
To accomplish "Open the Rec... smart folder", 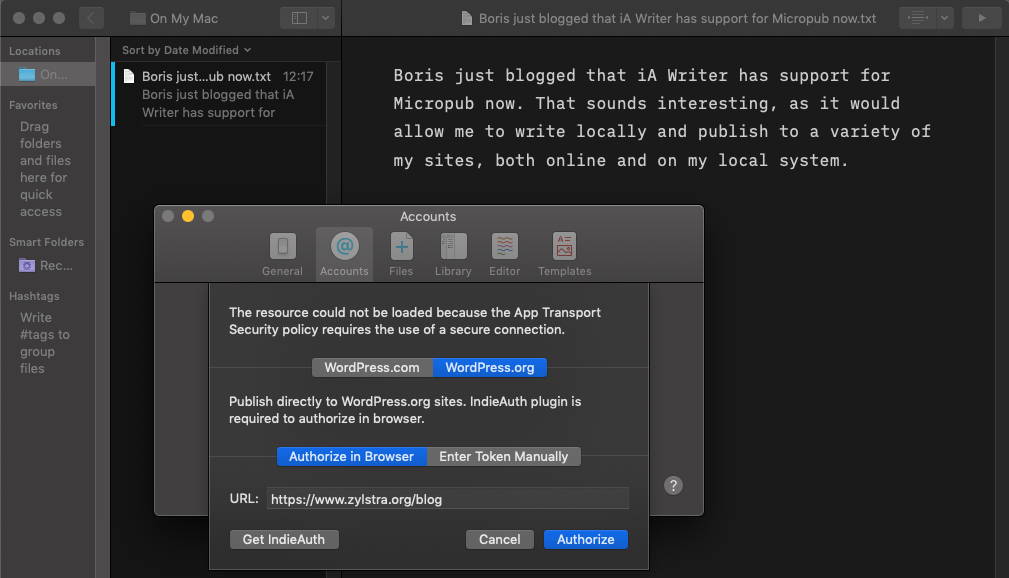I will point(48,265).
